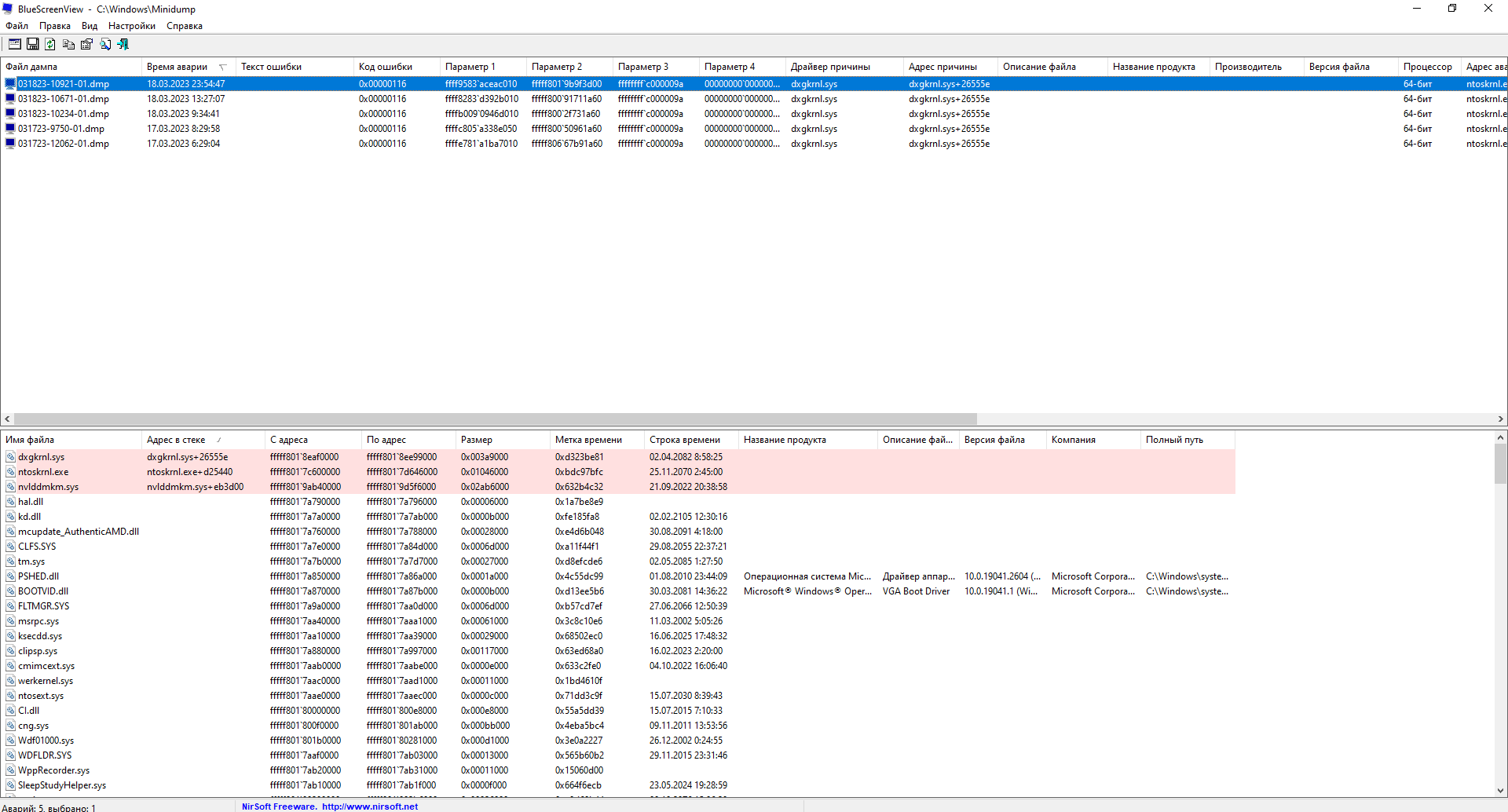Click file icon next to PSHED.dll
The image size is (1508, 812).
[10, 576]
